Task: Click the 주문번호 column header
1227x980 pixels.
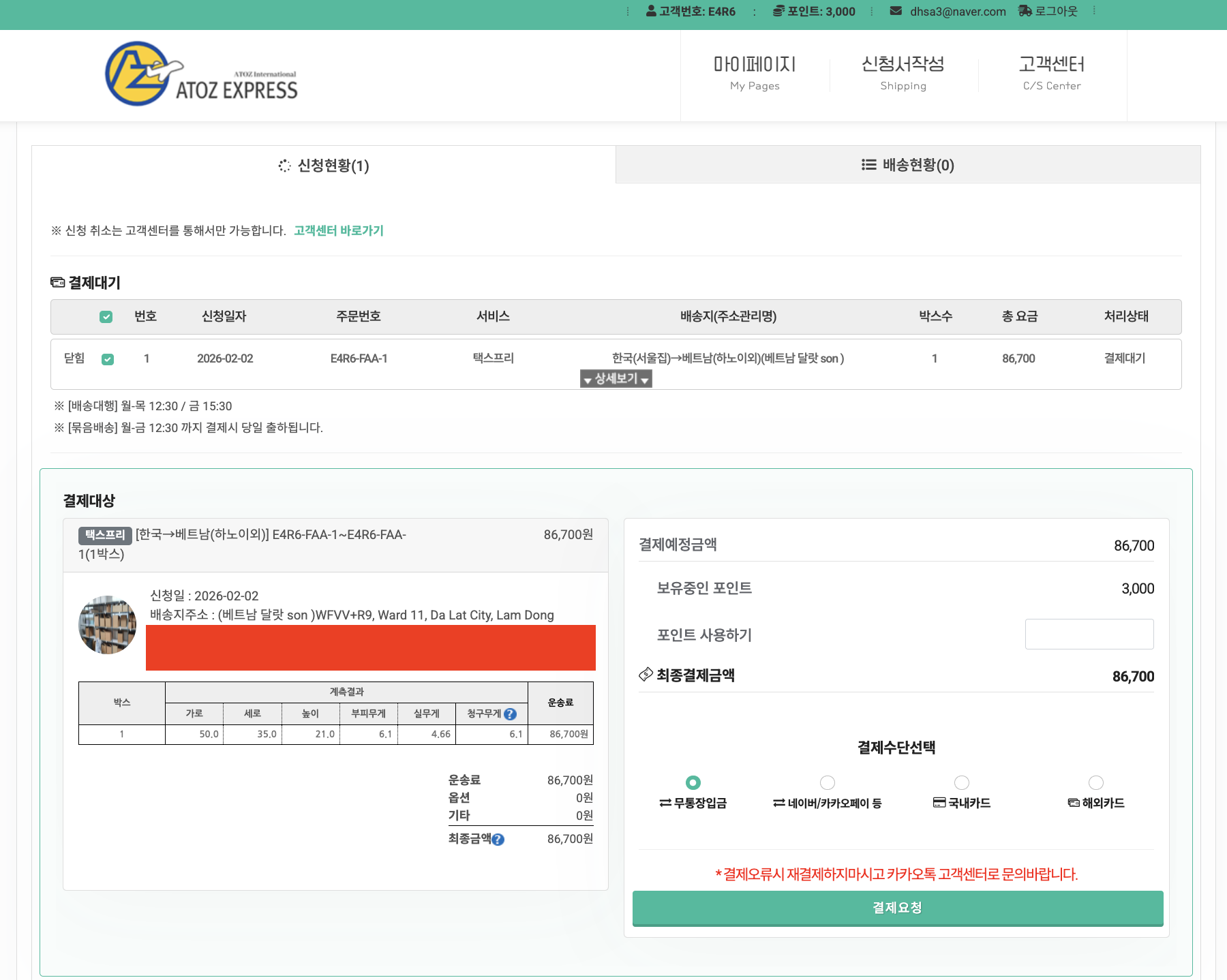Action: coord(359,316)
